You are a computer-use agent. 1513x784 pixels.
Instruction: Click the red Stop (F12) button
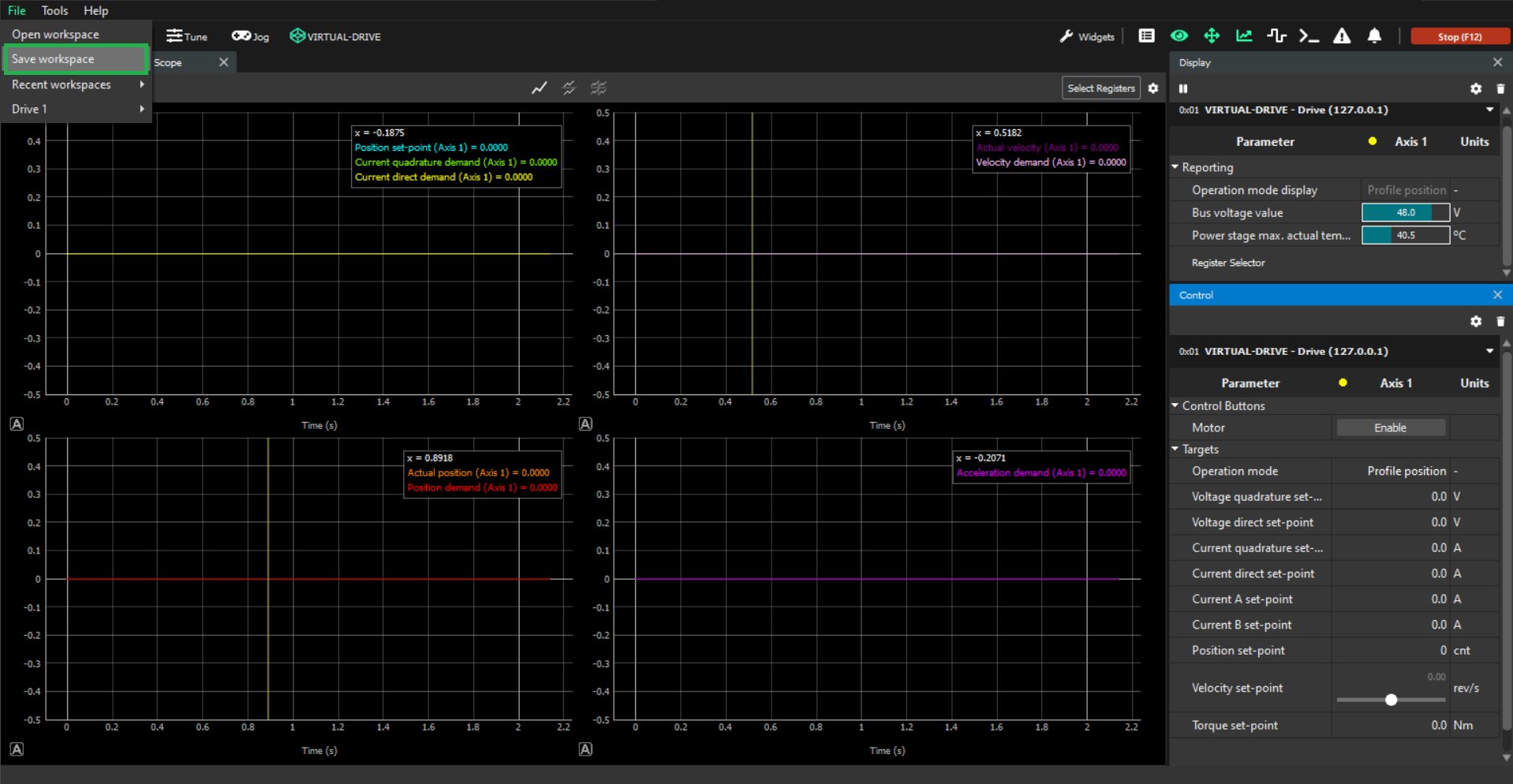click(1459, 36)
